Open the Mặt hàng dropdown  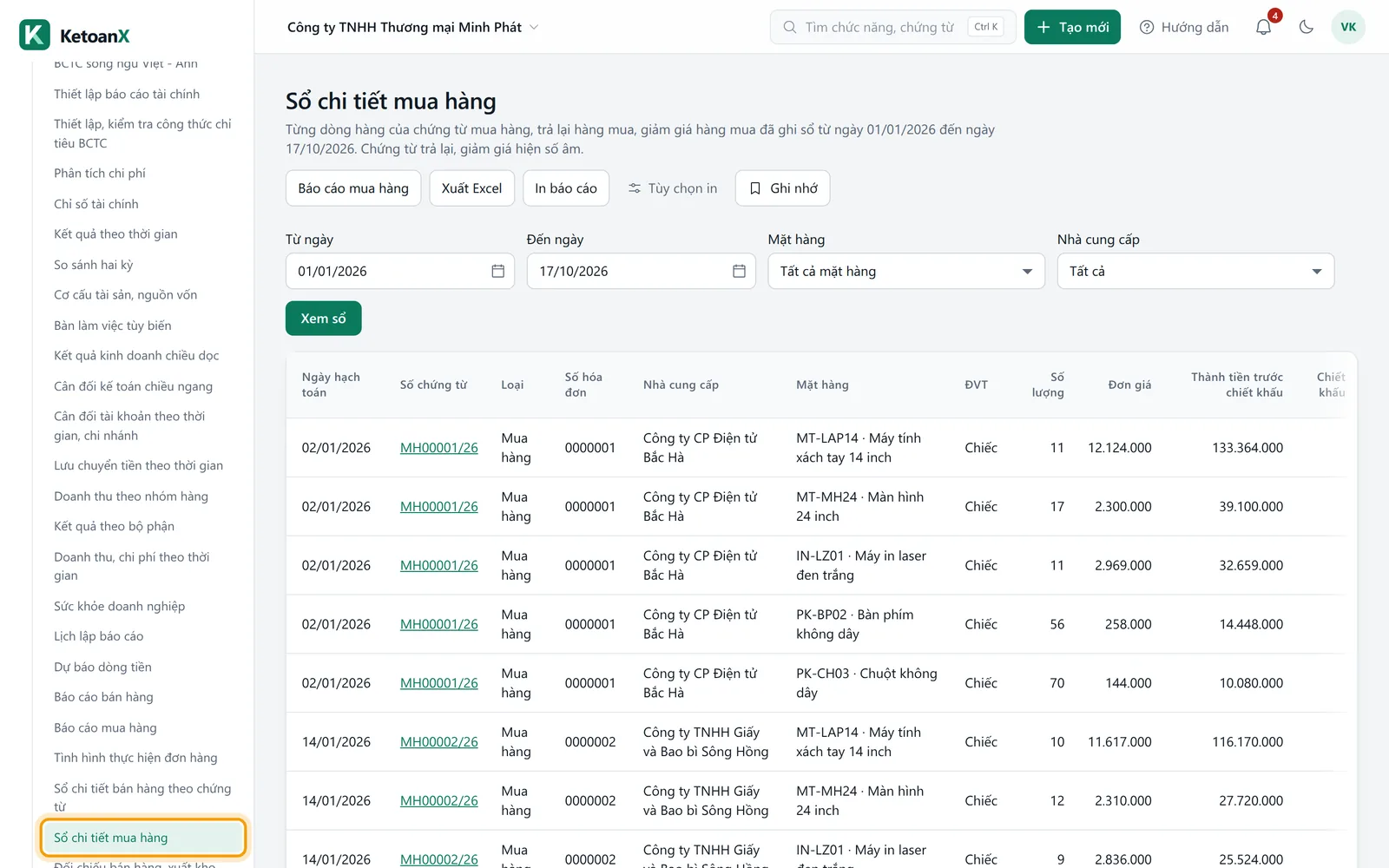906,271
